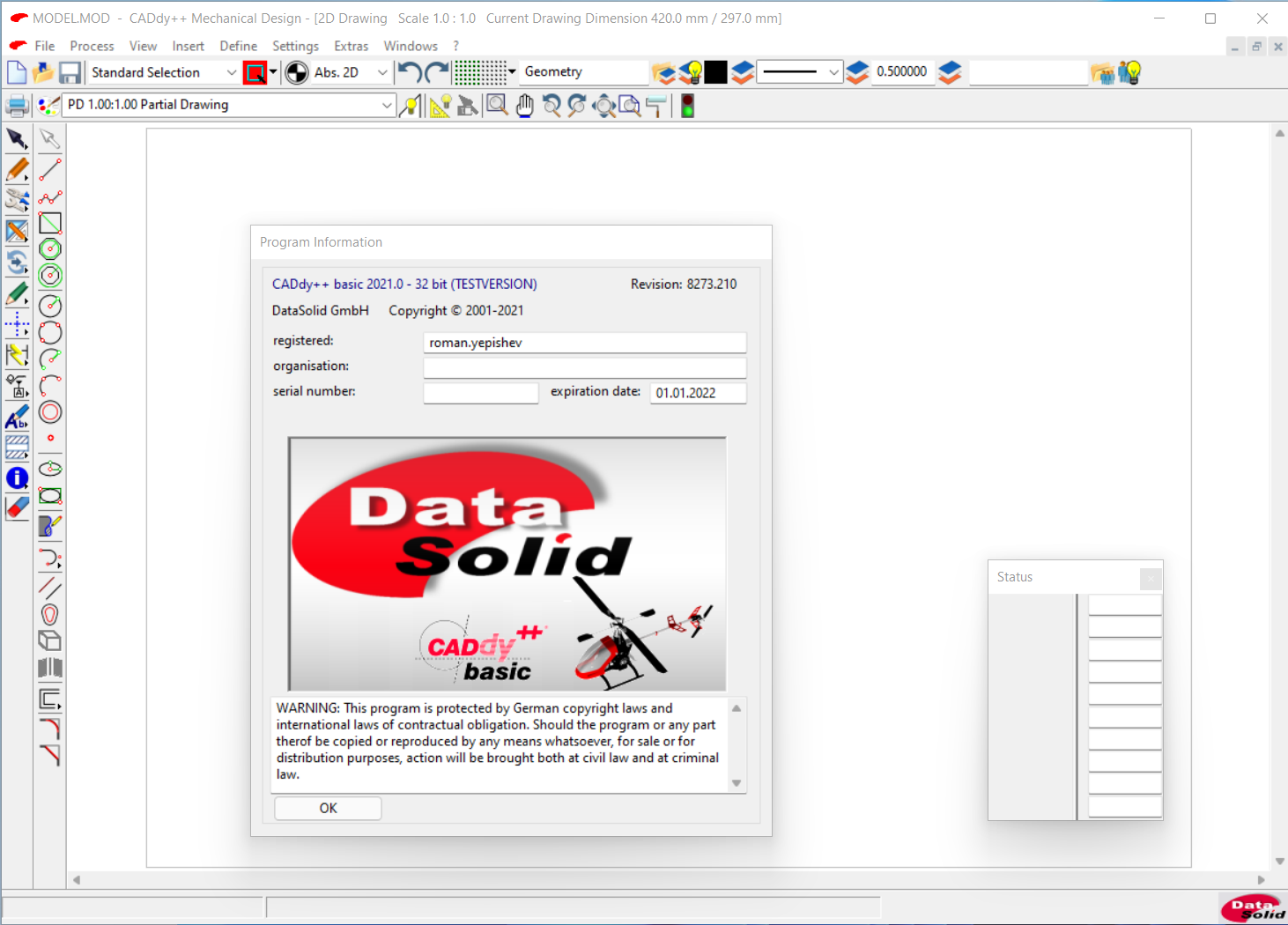The height and width of the screenshot is (925, 1288).
Task: Print the drawing using the printer icon
Action: point(17,107)
